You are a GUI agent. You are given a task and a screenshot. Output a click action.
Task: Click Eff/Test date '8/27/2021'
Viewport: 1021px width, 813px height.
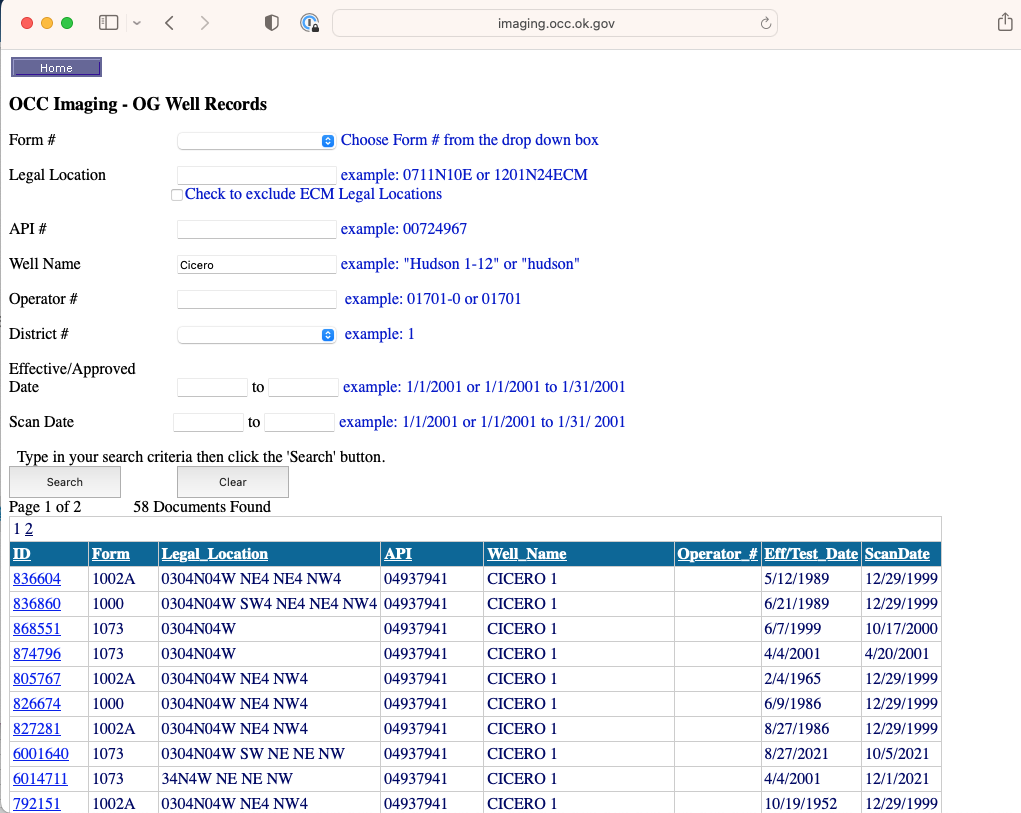coord(796,754)
